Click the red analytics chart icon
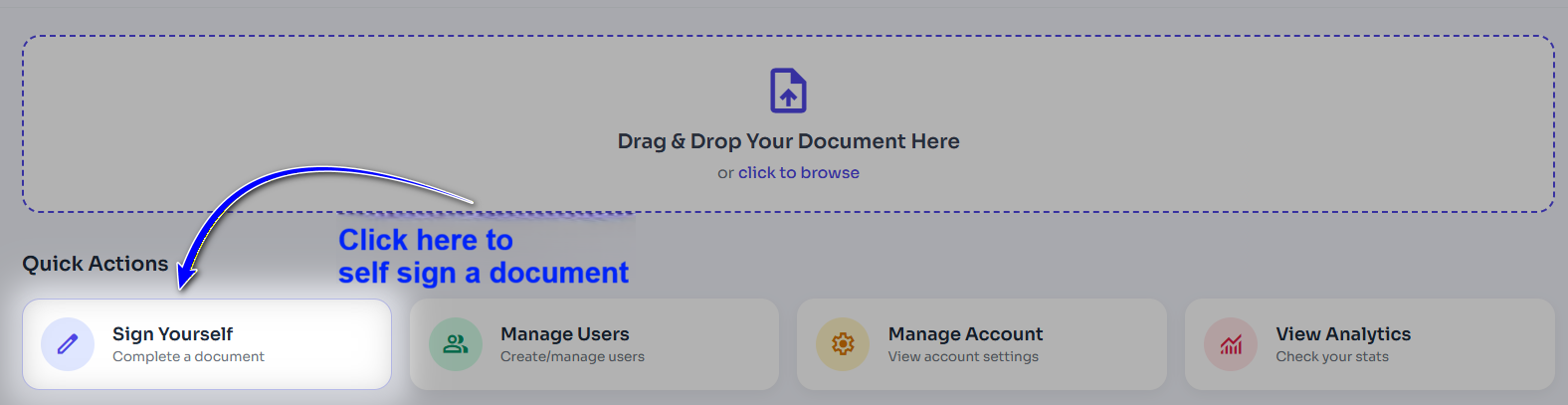Image resolution: width=1568 pixels, height=405 pixels. [x=1231, y=344]
